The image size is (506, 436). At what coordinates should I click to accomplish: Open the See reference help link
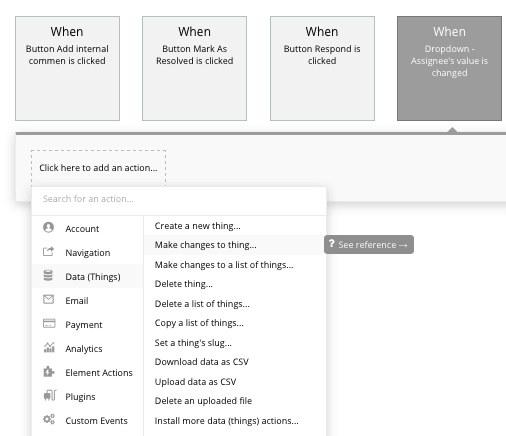pyautogui.click(x=369, y=245)
